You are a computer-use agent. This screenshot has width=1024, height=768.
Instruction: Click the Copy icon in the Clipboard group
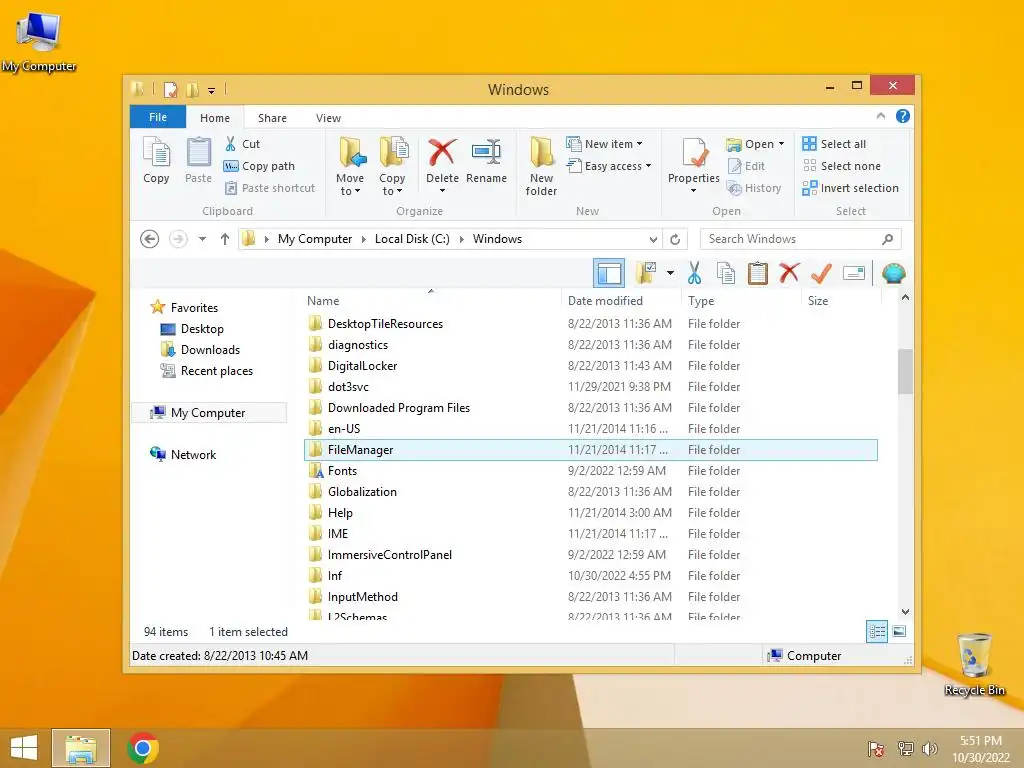click(156, 161)
